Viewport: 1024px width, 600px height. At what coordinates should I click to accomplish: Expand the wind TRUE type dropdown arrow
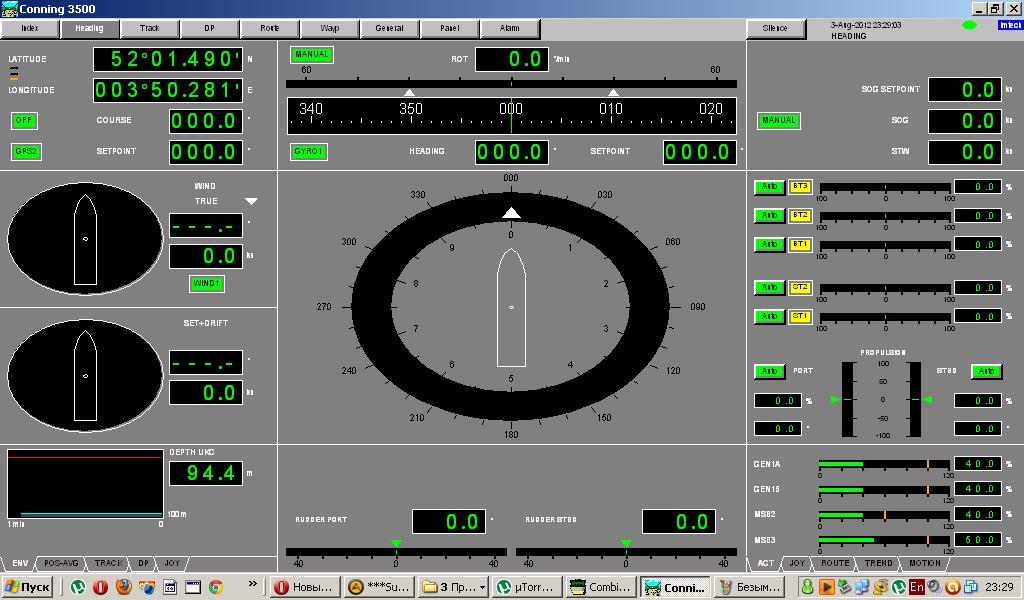[x=251, y=202]
